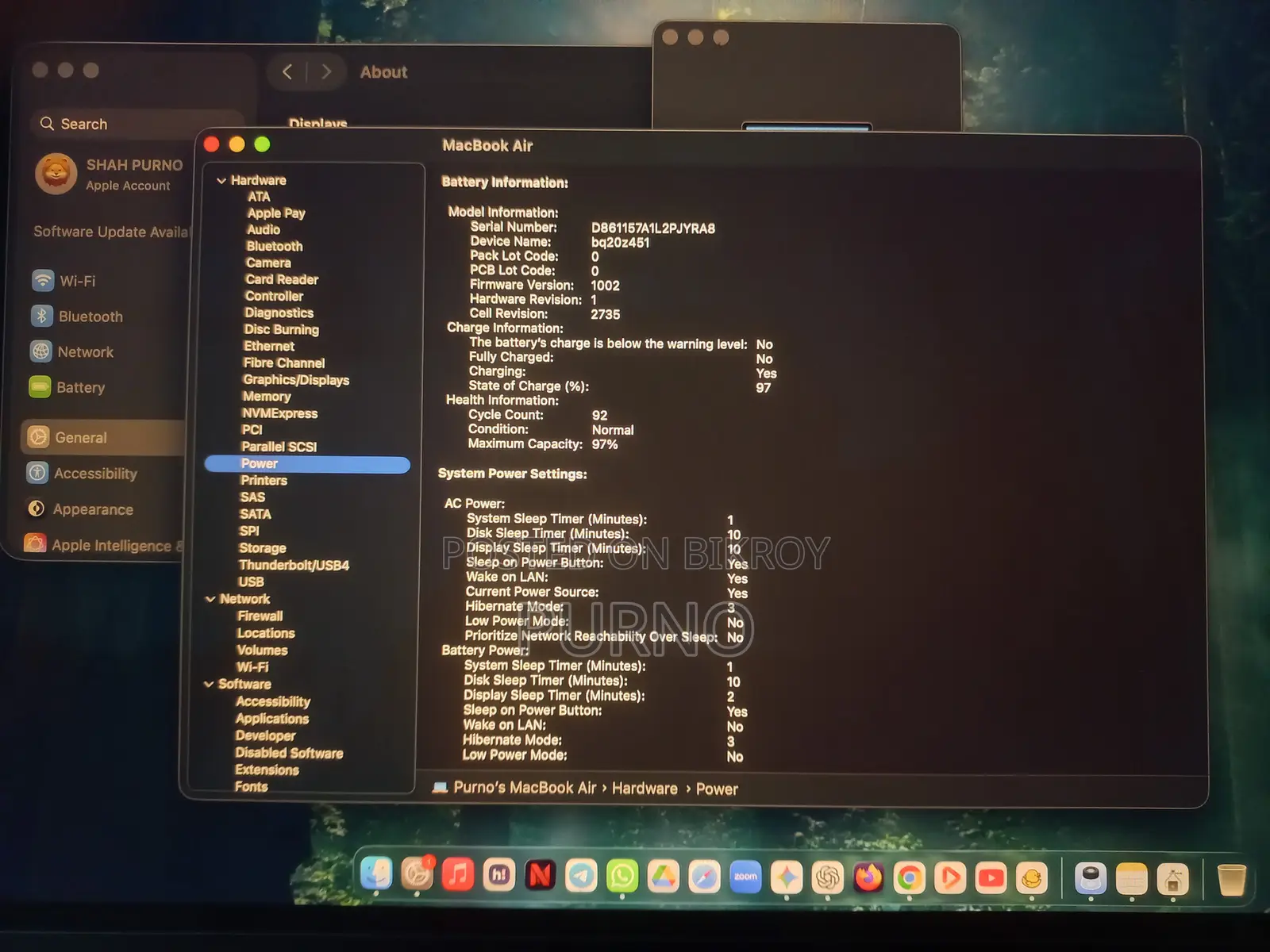
Task: Select Graphics/Displays in the Hardware list
Action: point(296,380)
